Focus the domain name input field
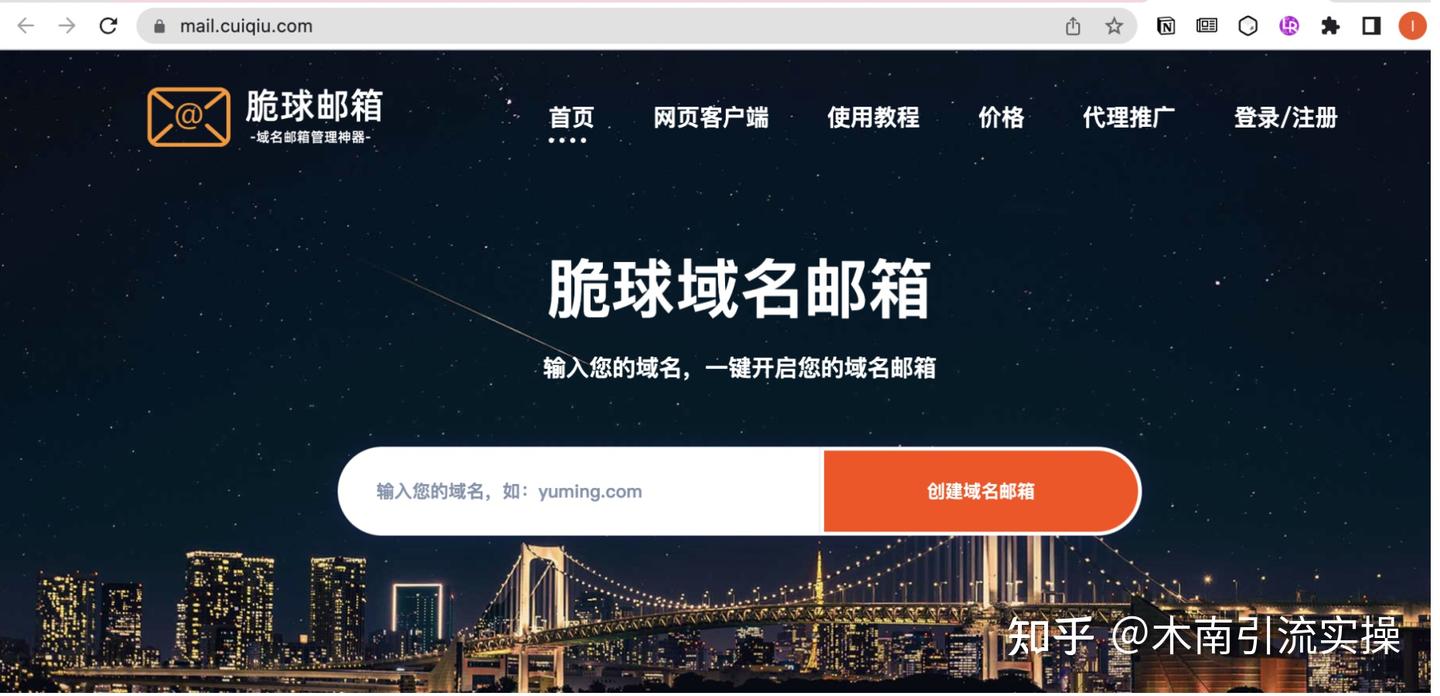 (x=581, y=491)
